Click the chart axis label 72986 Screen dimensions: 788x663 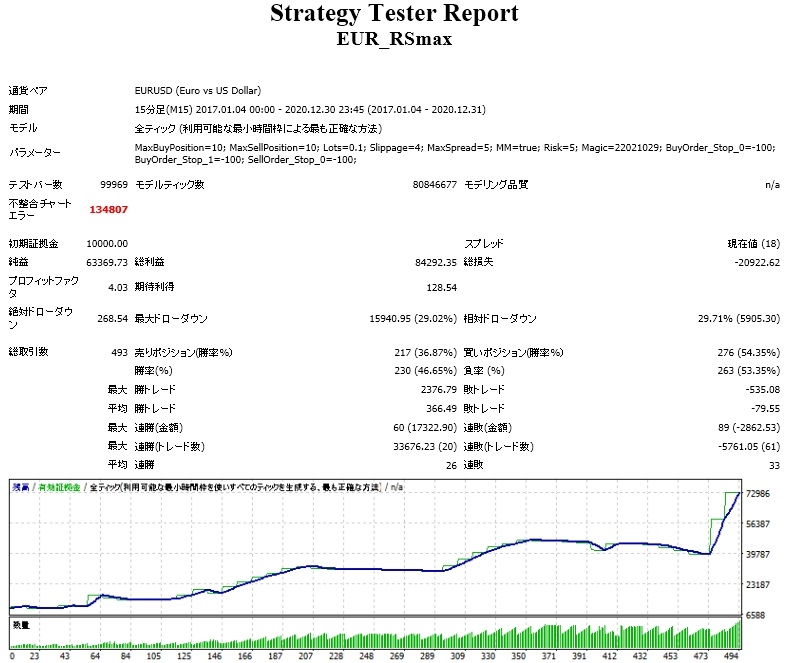tap(758, 494)
